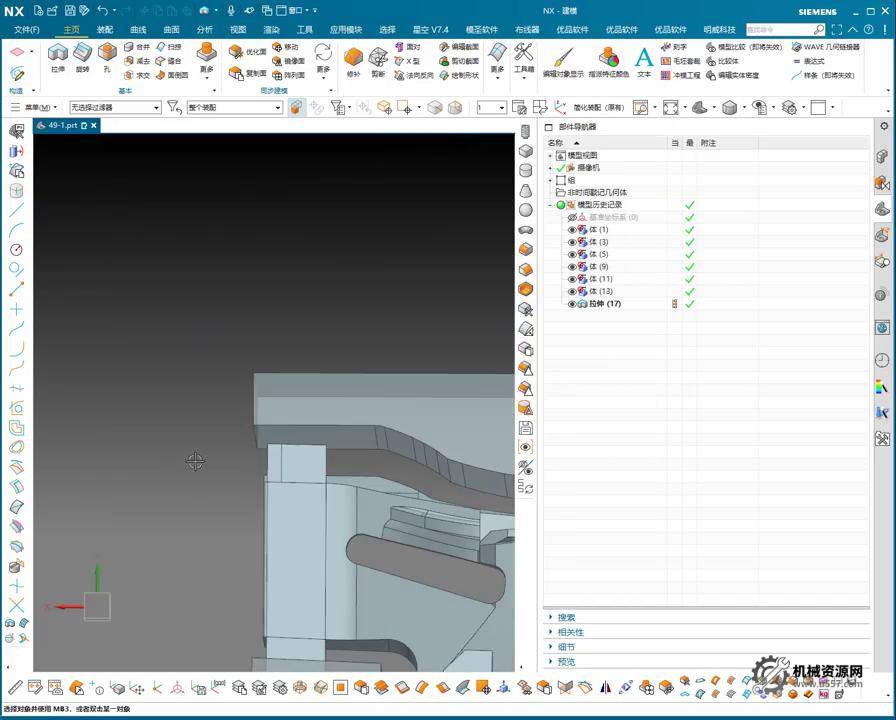Expand the 模型视图 tree node
The width and height of the screenshot is (896, 720).
point(550,156)
